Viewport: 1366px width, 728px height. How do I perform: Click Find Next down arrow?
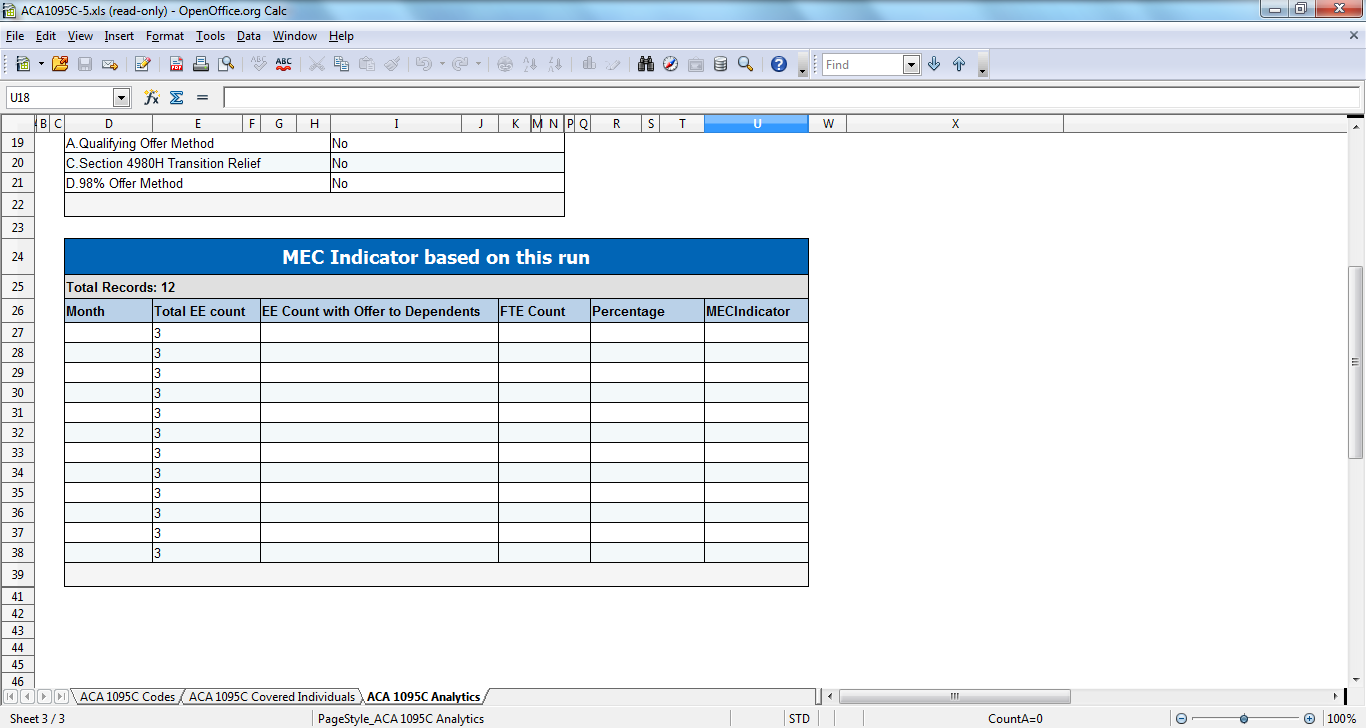(x=934, y=64)
